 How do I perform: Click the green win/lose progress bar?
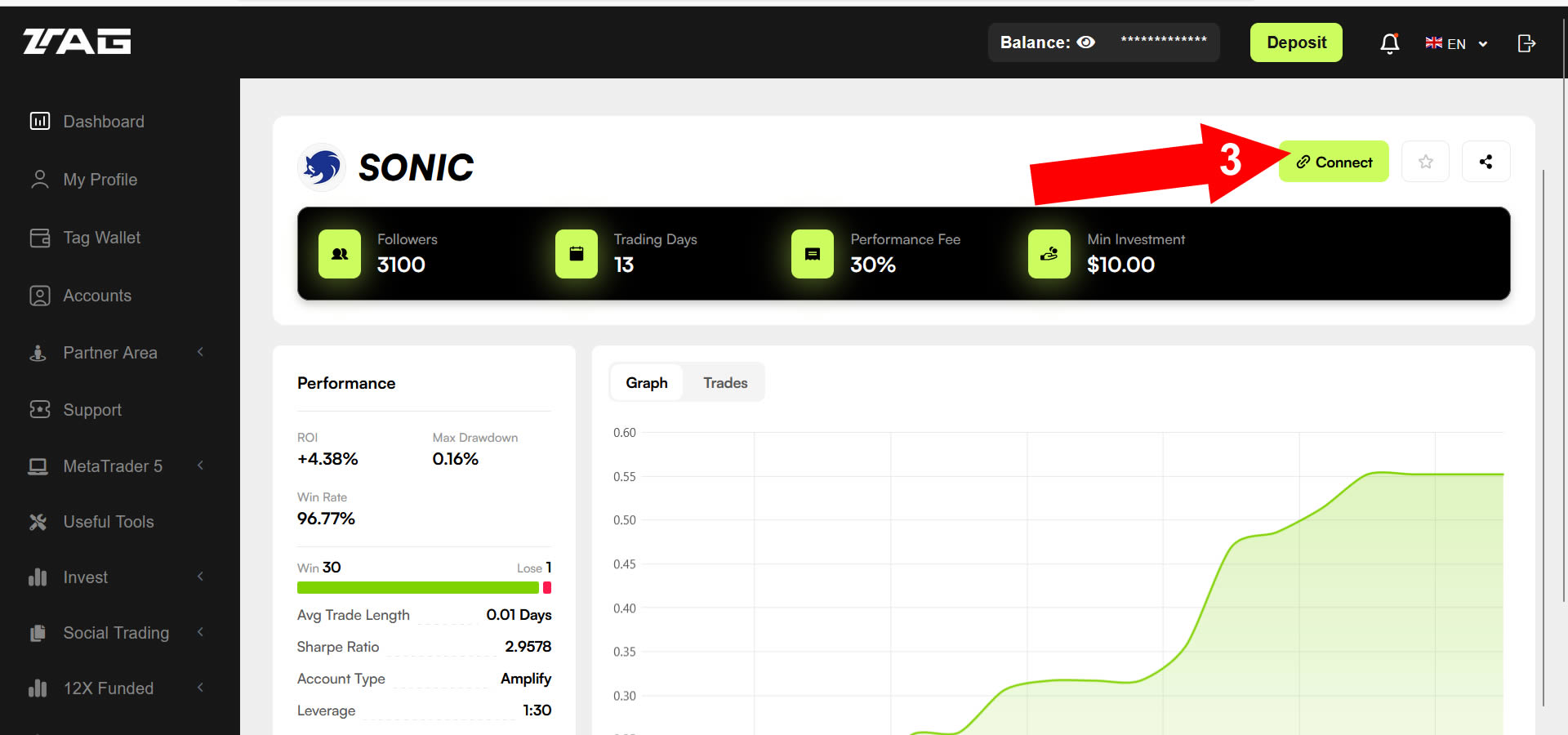click(417, 588)
